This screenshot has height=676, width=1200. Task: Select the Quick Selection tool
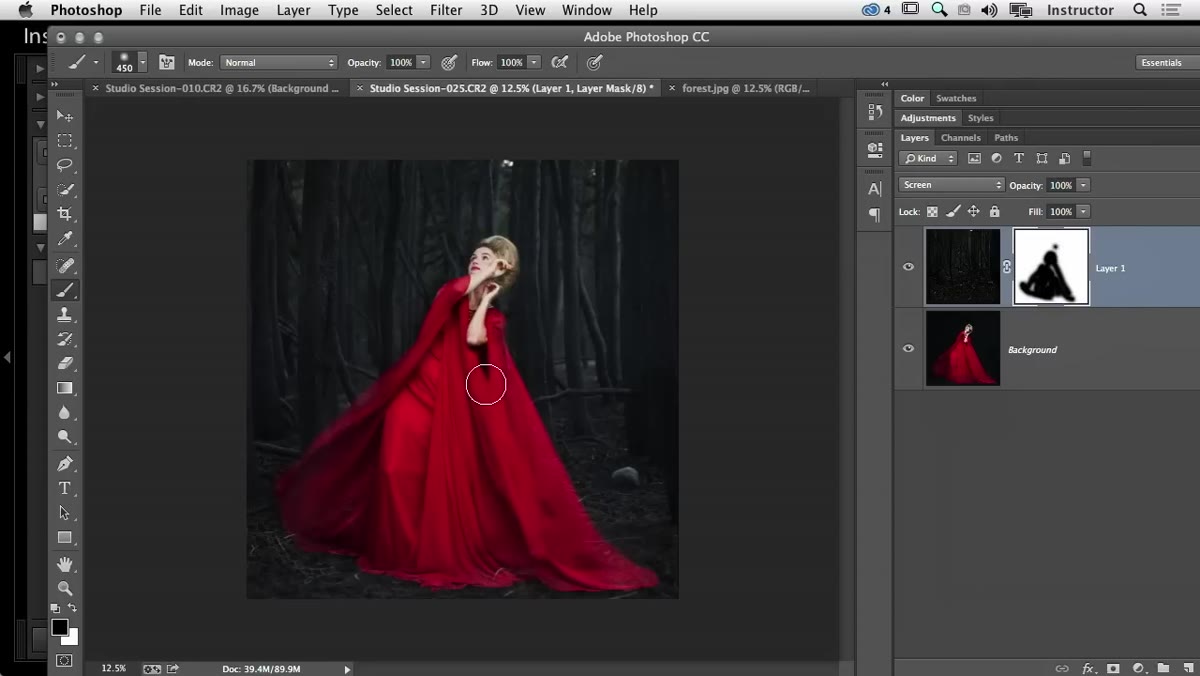click(x=65, y=190)
